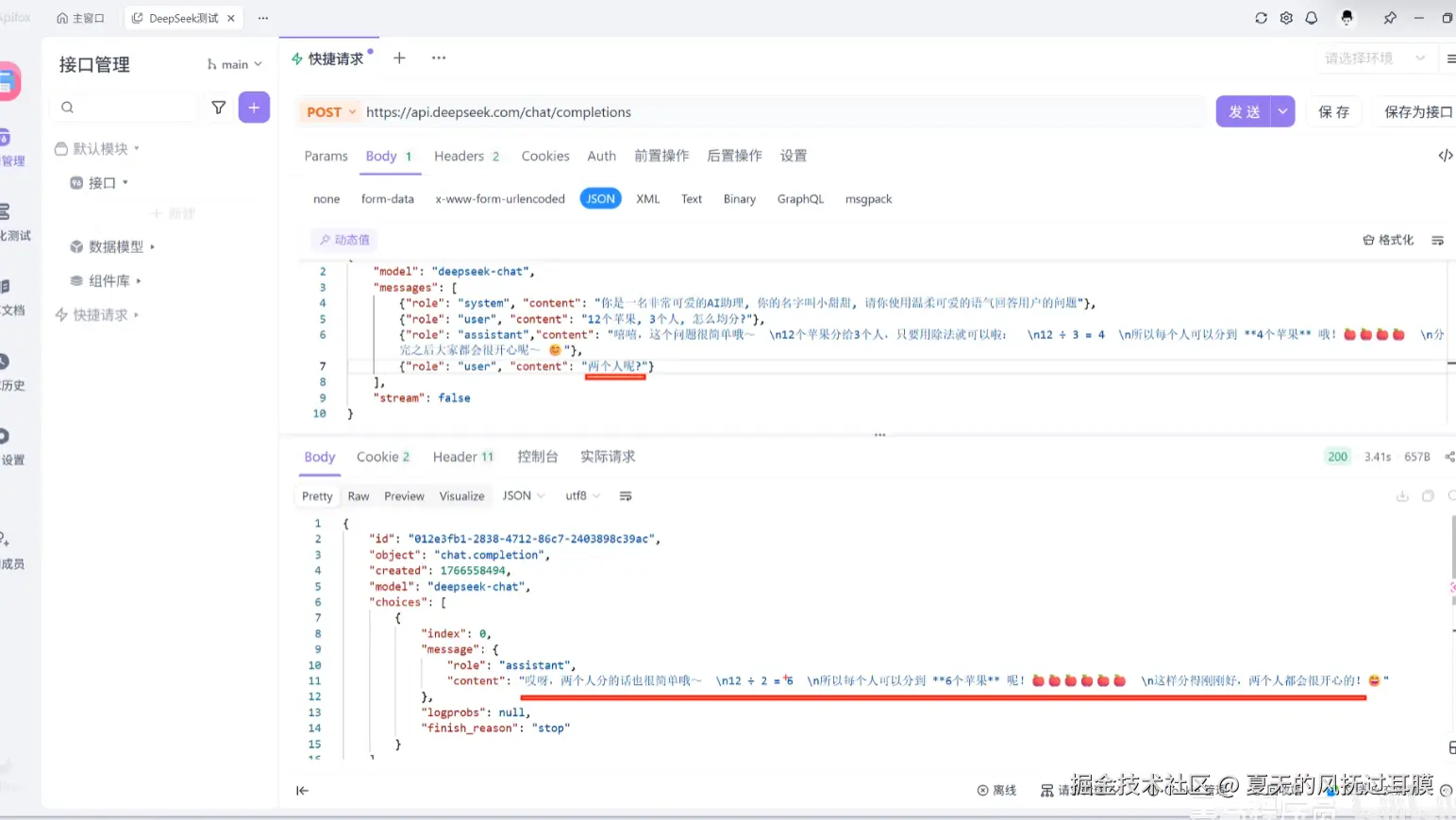The height and width of the screenshot is (820, 1456).
Task: Click the refresh icon in the title bar
Action: coord(1261,18)
